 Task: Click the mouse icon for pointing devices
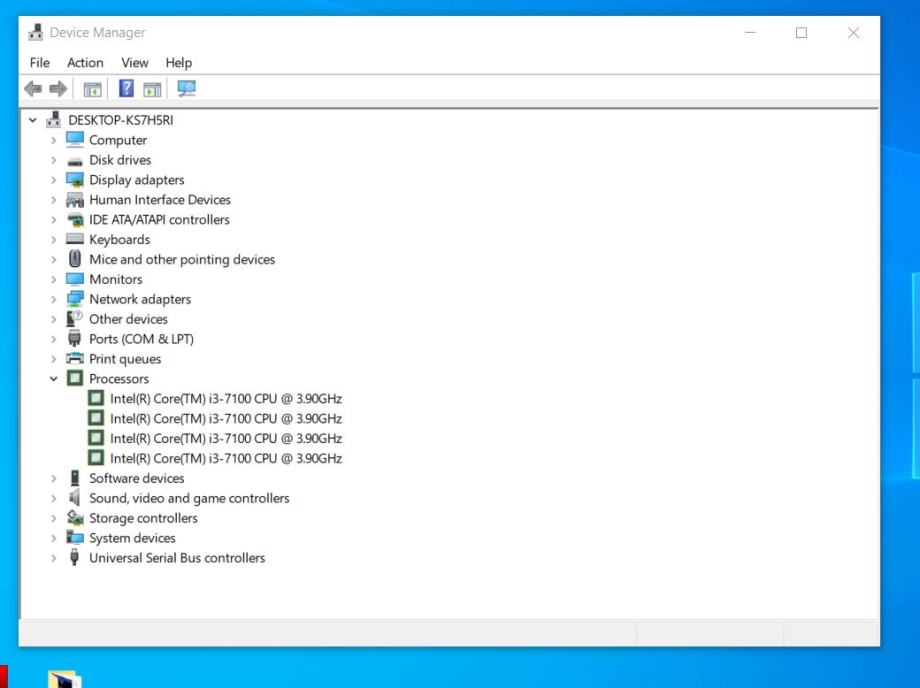click(75, 259)
